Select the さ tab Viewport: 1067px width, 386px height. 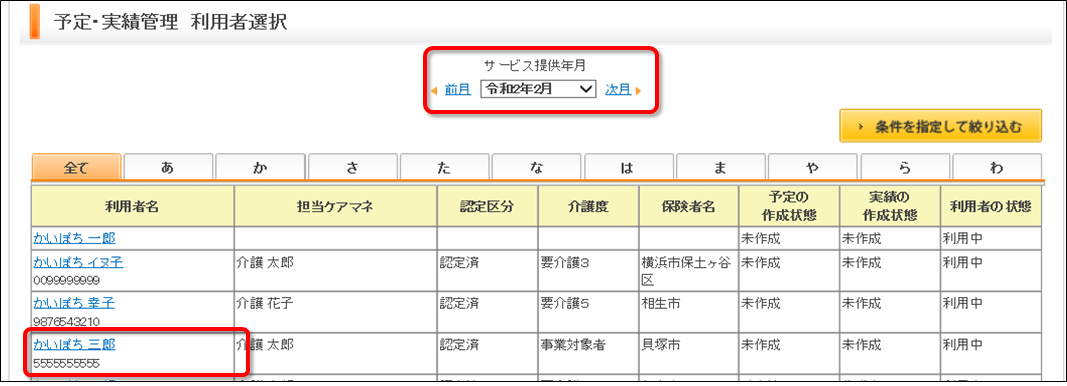[352, 167]
